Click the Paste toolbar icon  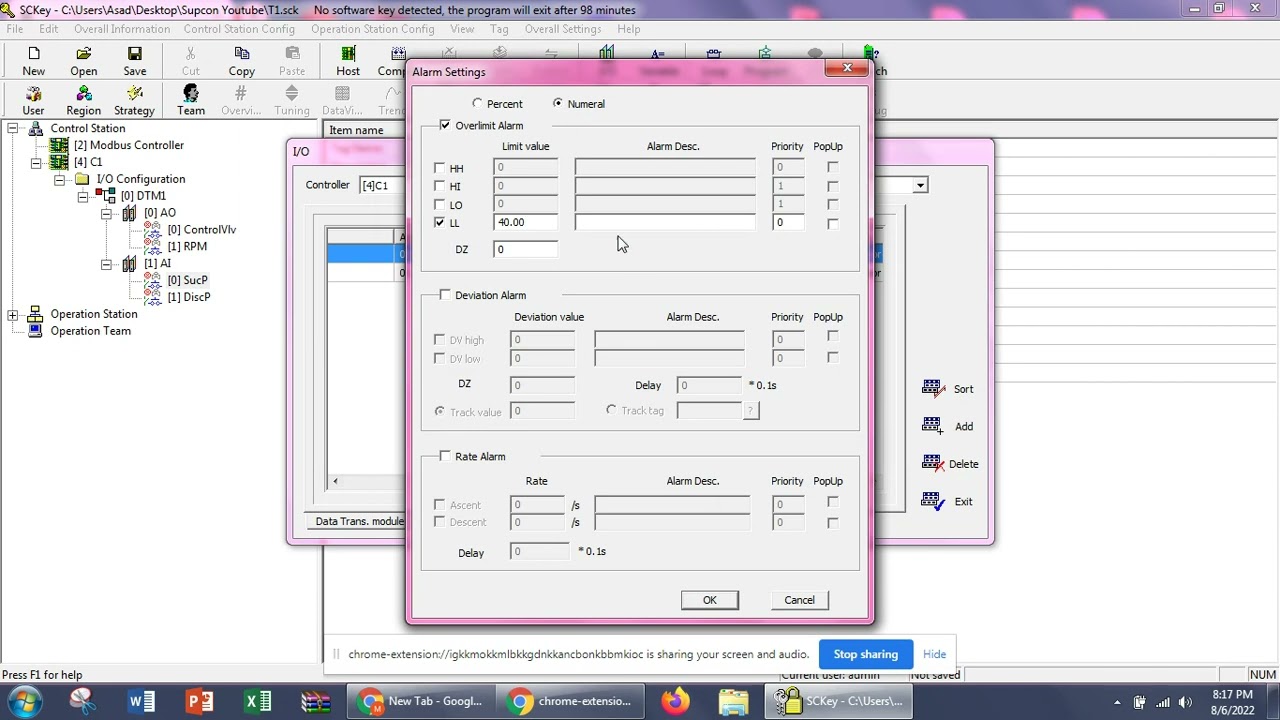click(x=292, y=61)
